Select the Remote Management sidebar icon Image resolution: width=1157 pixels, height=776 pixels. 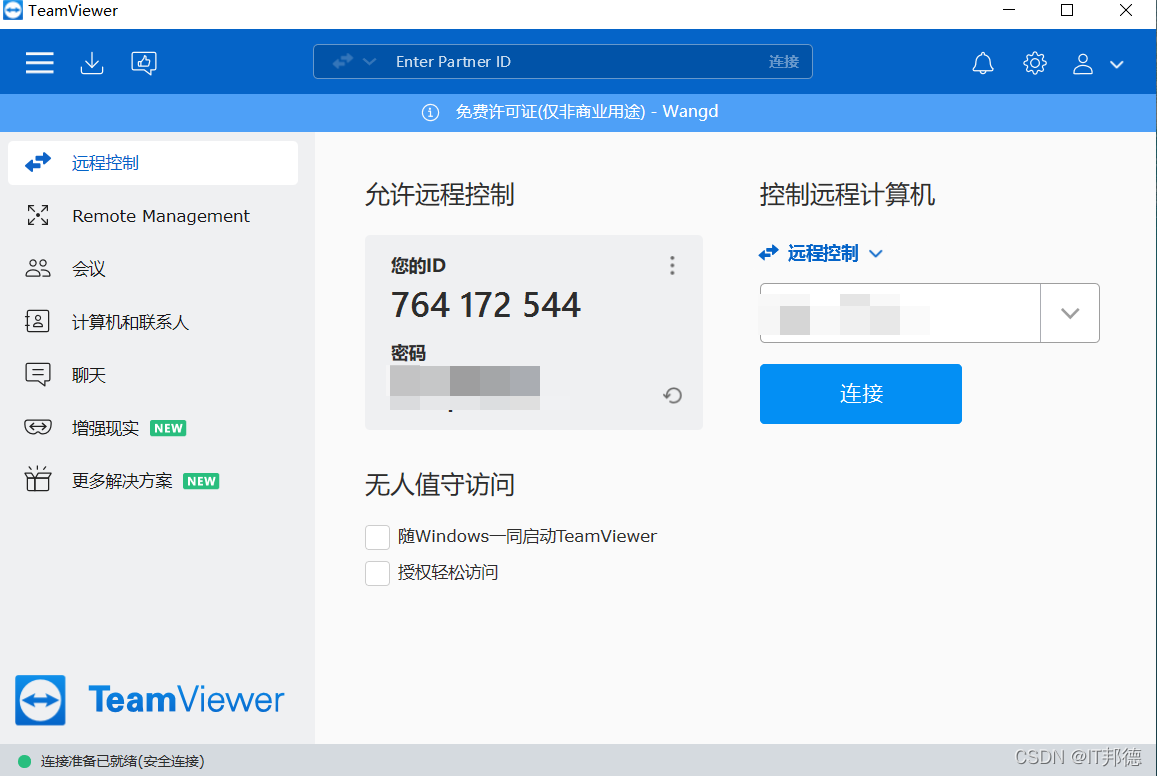(37, 215)
